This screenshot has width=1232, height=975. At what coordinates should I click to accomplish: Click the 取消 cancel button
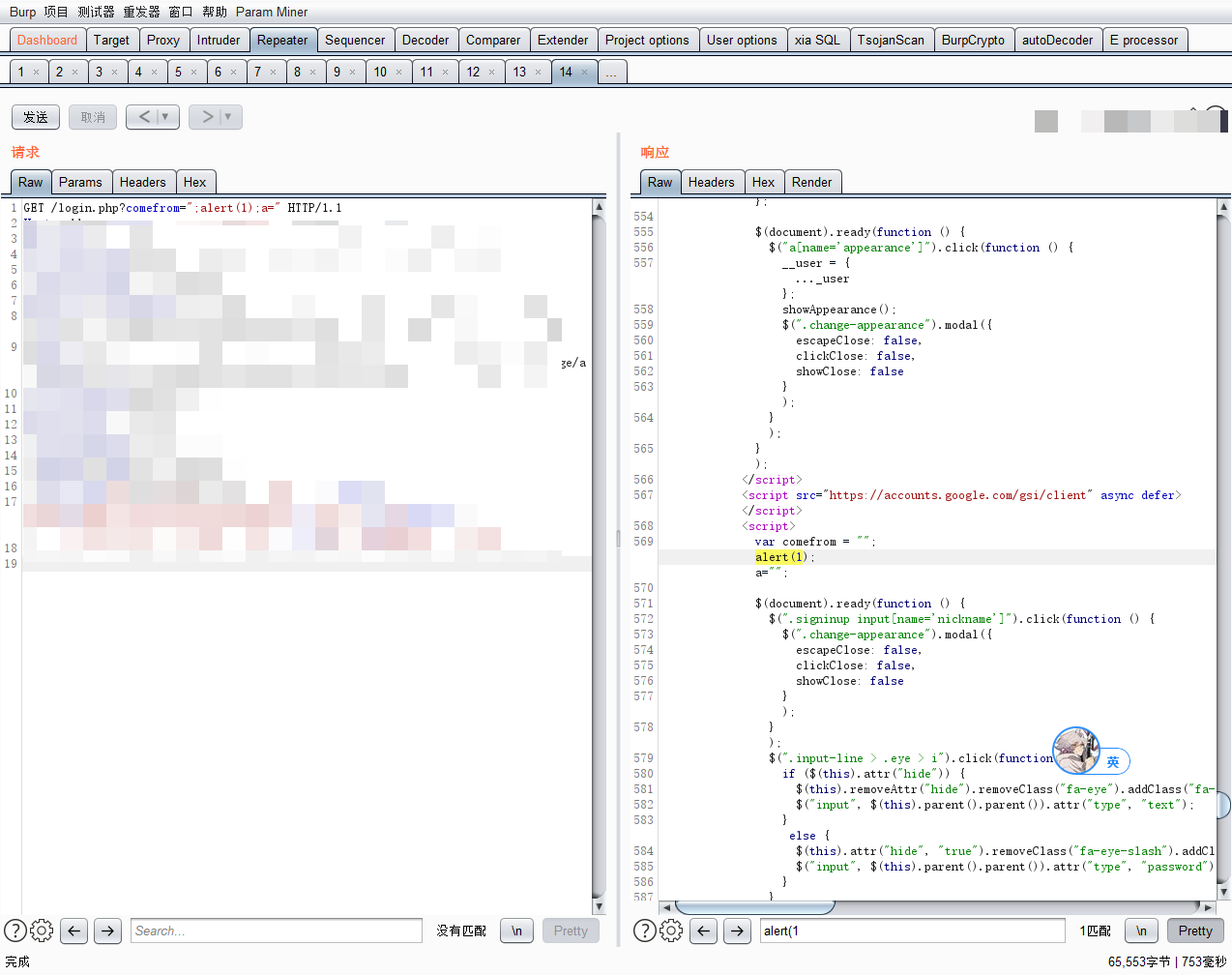click(93, 117)
